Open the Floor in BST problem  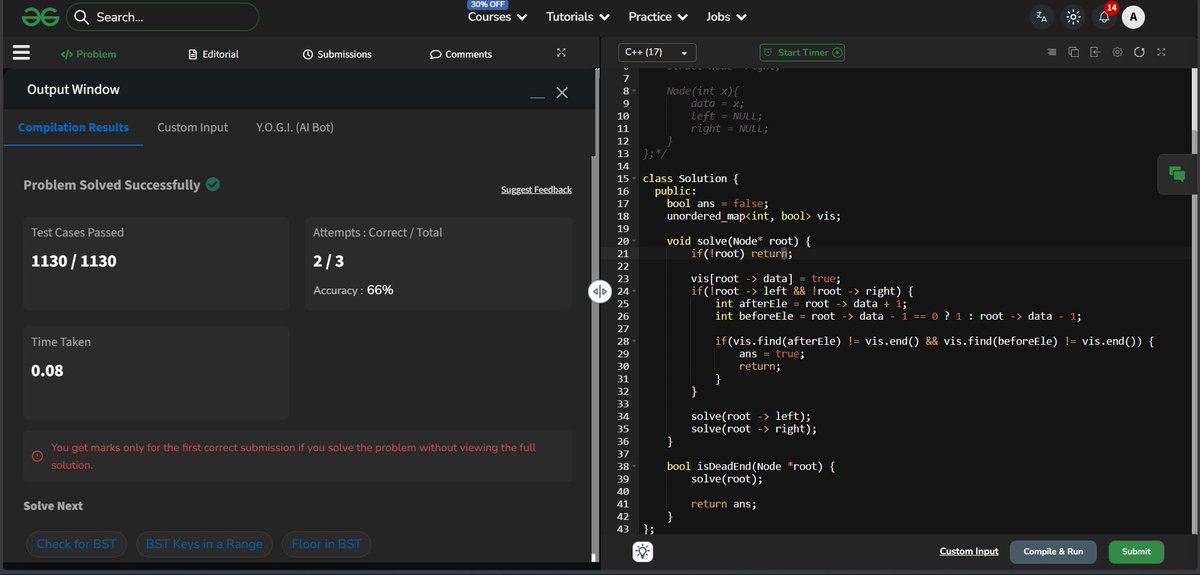coord(326,544)
